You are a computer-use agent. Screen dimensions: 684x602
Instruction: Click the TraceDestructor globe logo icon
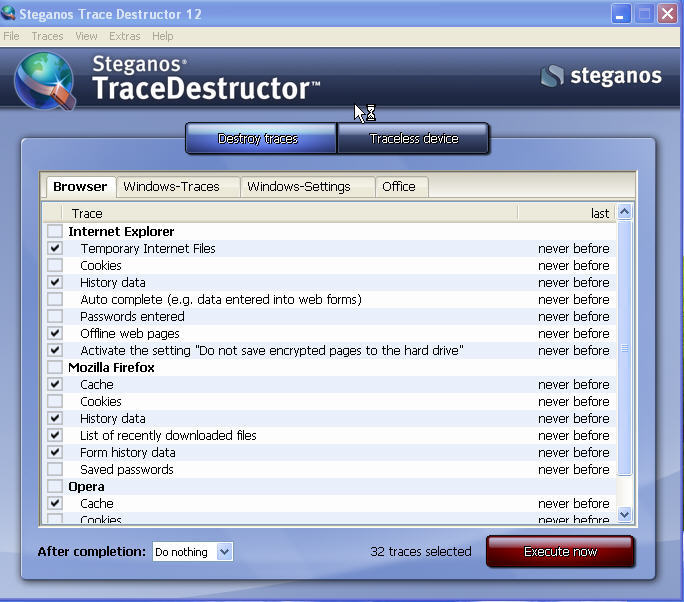click(45, 80)
